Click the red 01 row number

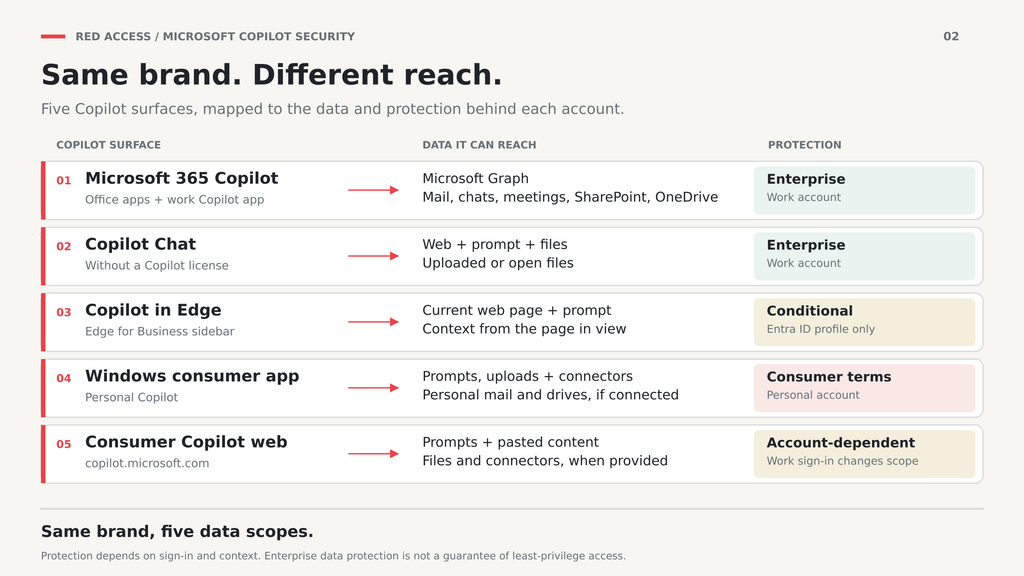63,180
